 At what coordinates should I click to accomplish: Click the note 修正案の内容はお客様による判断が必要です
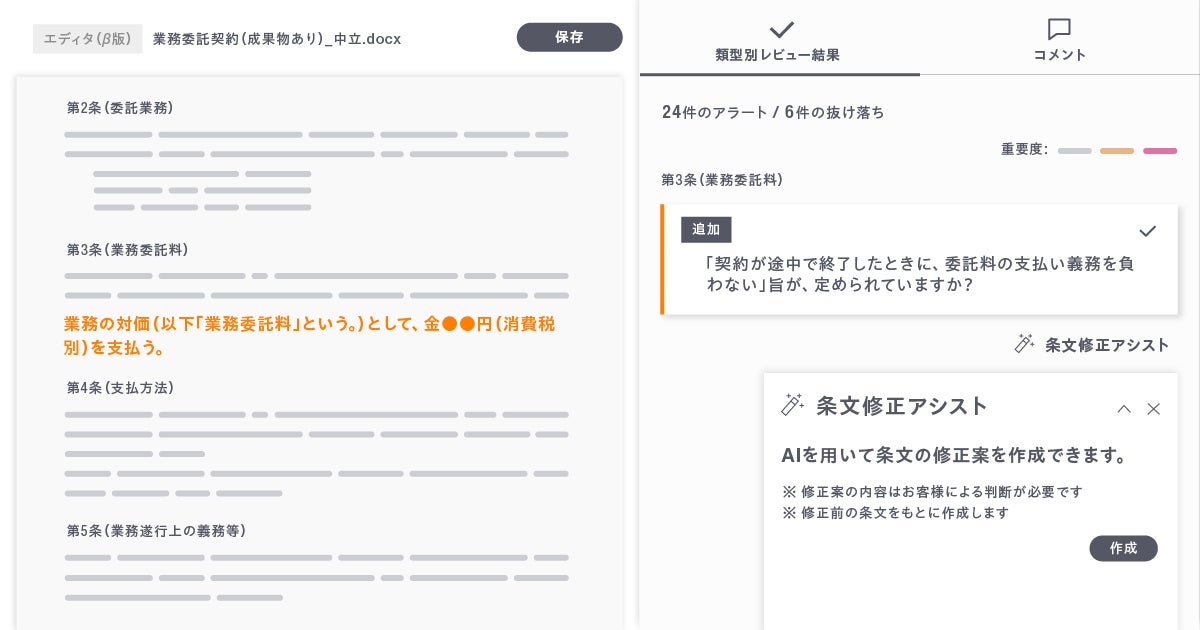click(932, 492)
